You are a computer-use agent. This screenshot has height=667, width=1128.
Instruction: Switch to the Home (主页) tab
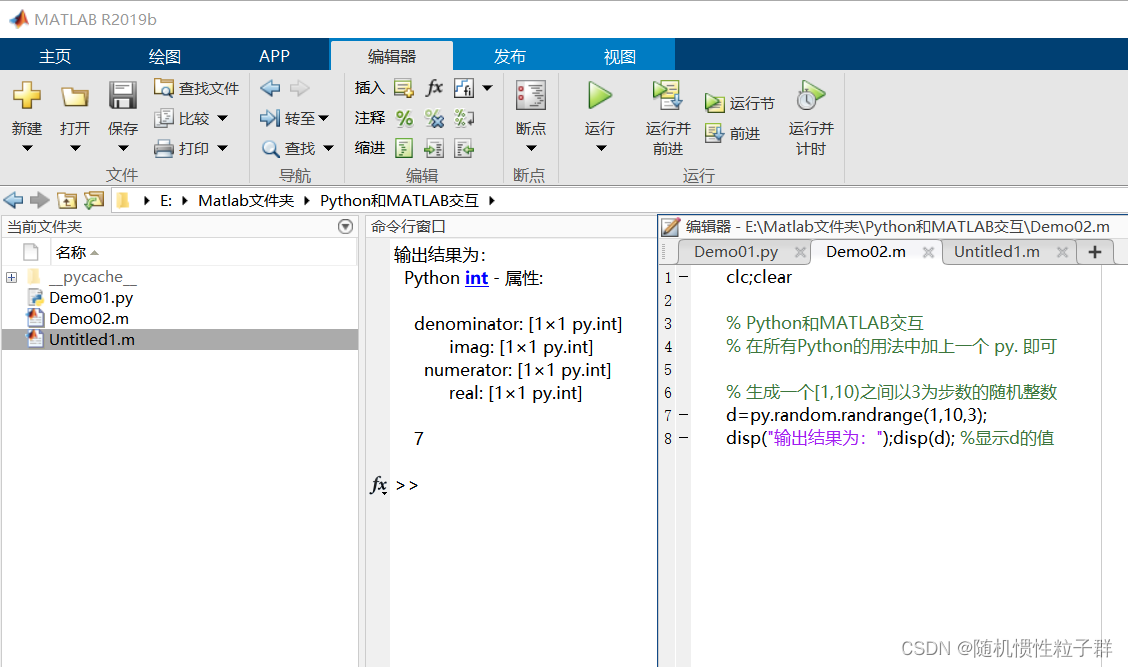55,56
